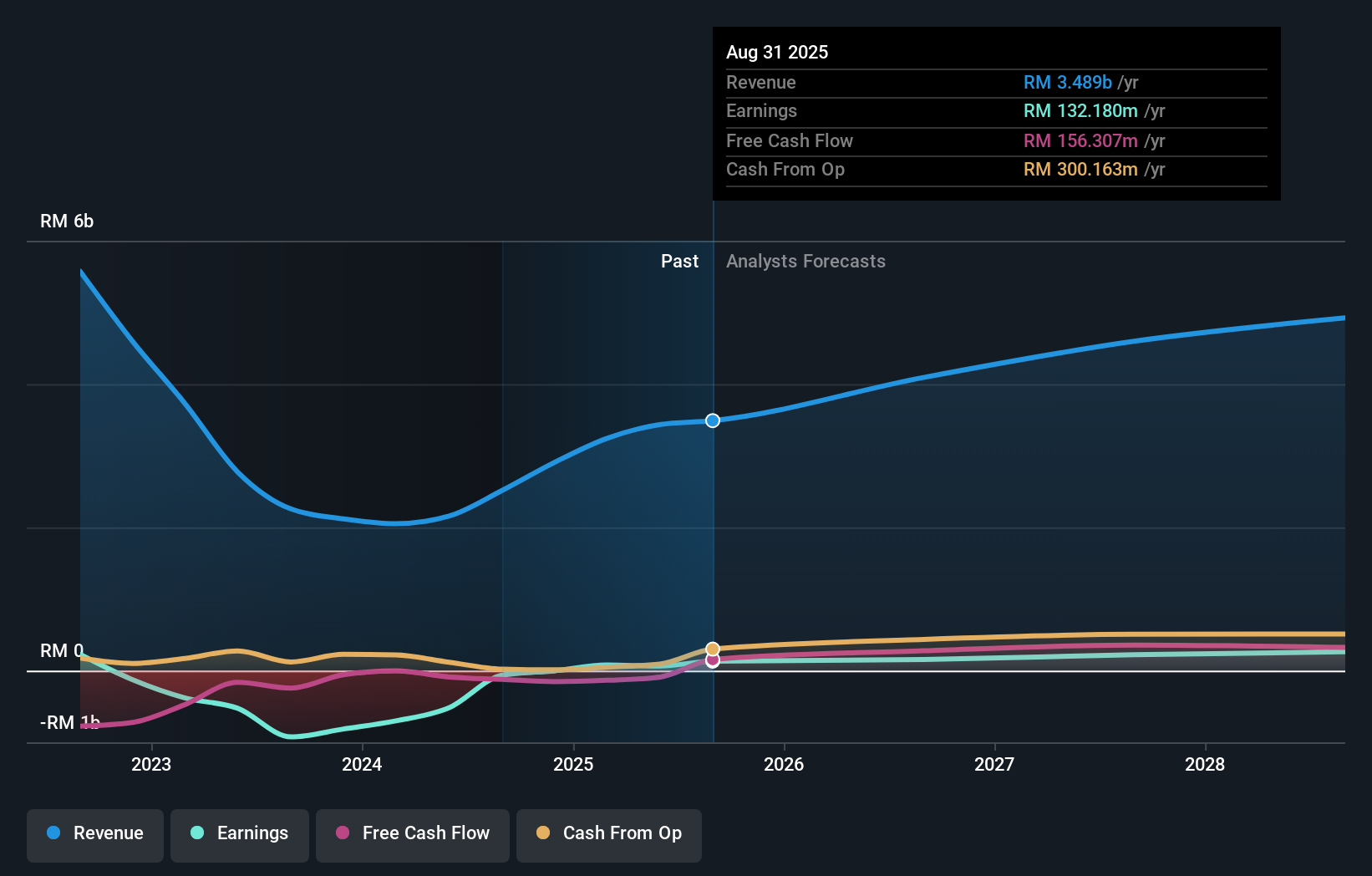Click the vertical timeline divider line
1372x876 pixels.
[713, 502]
